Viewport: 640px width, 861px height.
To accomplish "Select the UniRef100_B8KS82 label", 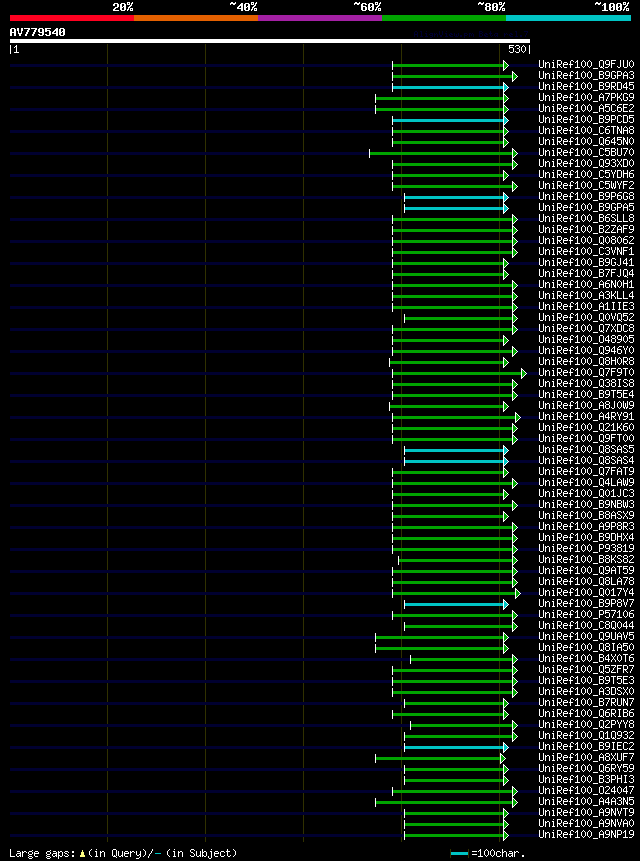I will tap(586, 559).
